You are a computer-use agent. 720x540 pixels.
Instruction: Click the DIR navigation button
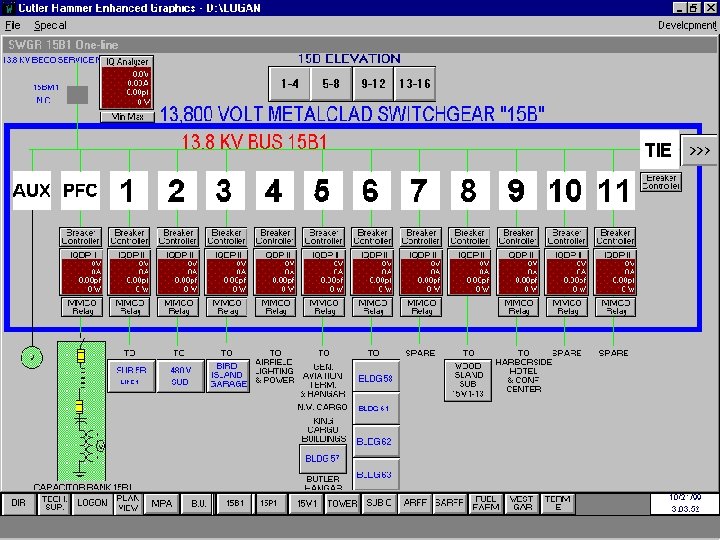coord(18,504)
